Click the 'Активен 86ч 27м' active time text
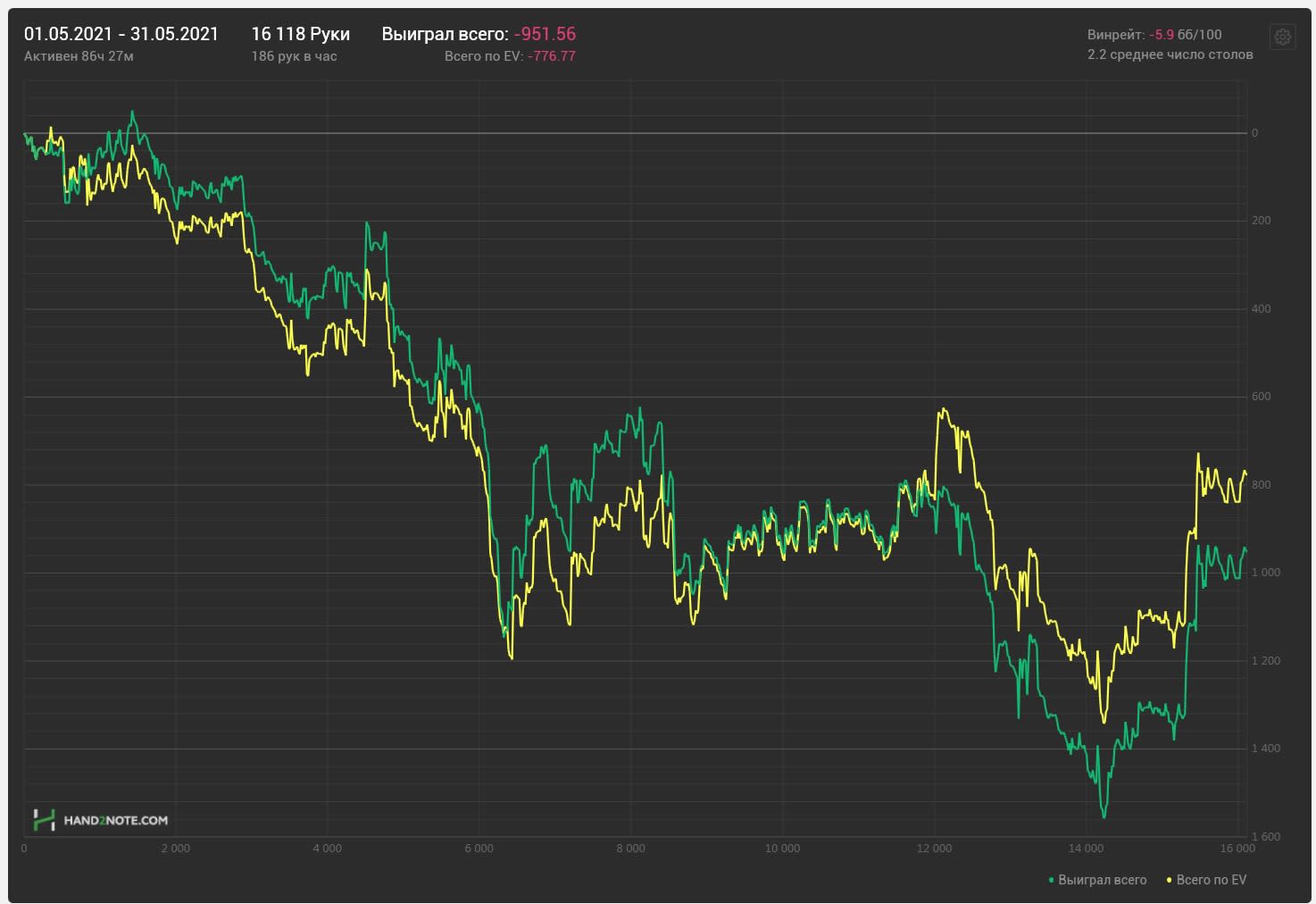The width and height of the screenshot is (1316, 904). click(x=79, y=55)
